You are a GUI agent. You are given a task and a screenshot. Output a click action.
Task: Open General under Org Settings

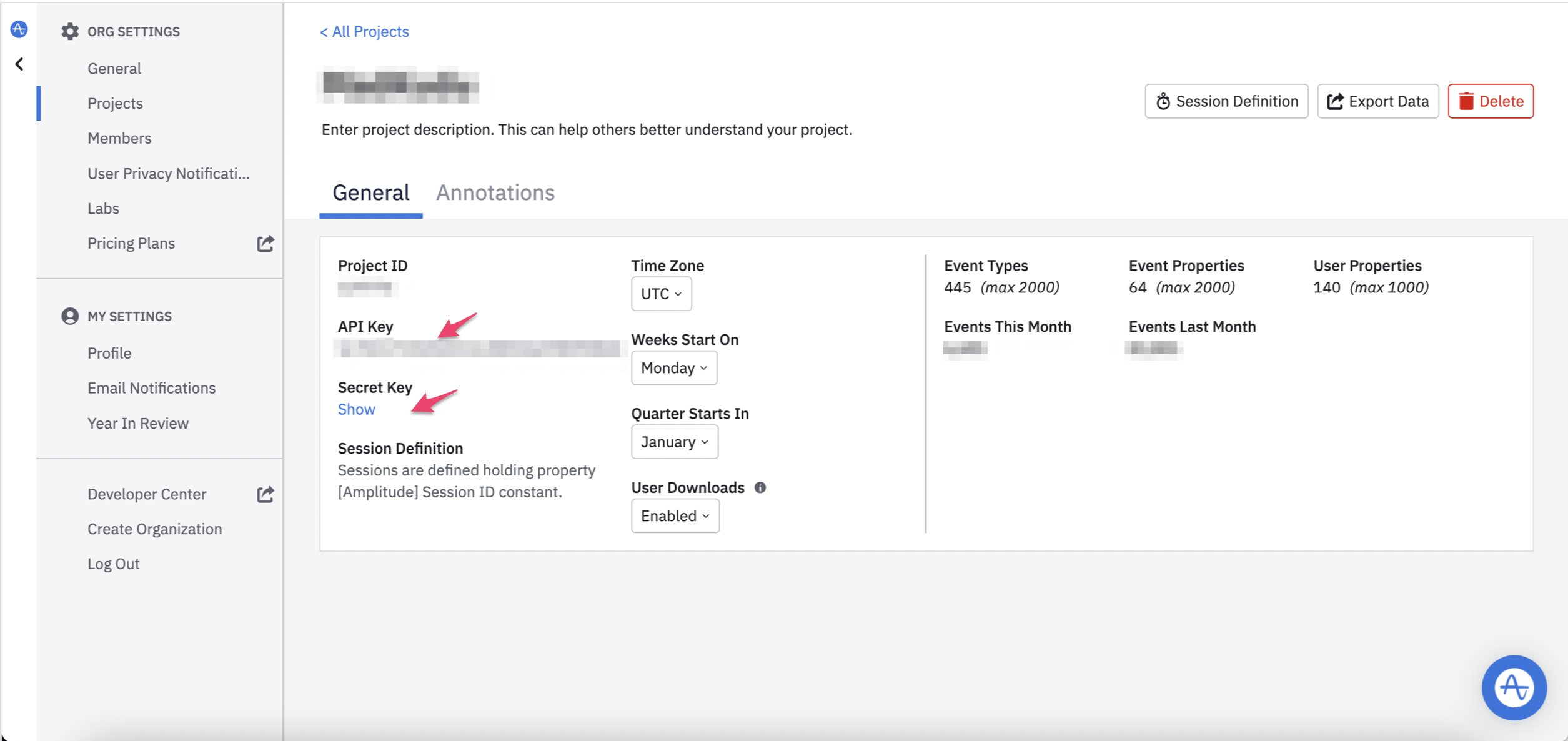[x=114, y=68]
